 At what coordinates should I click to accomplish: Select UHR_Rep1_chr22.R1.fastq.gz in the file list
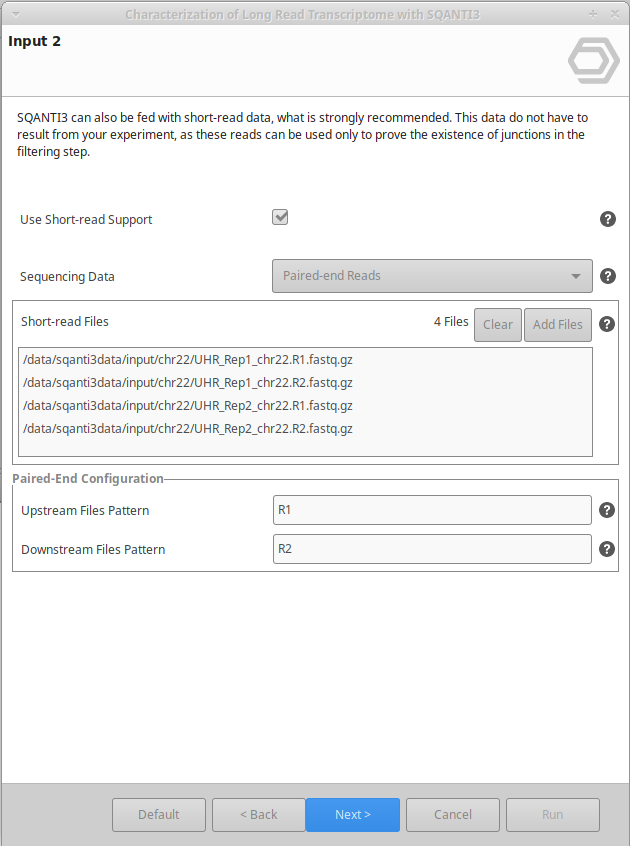pos(187,360)
